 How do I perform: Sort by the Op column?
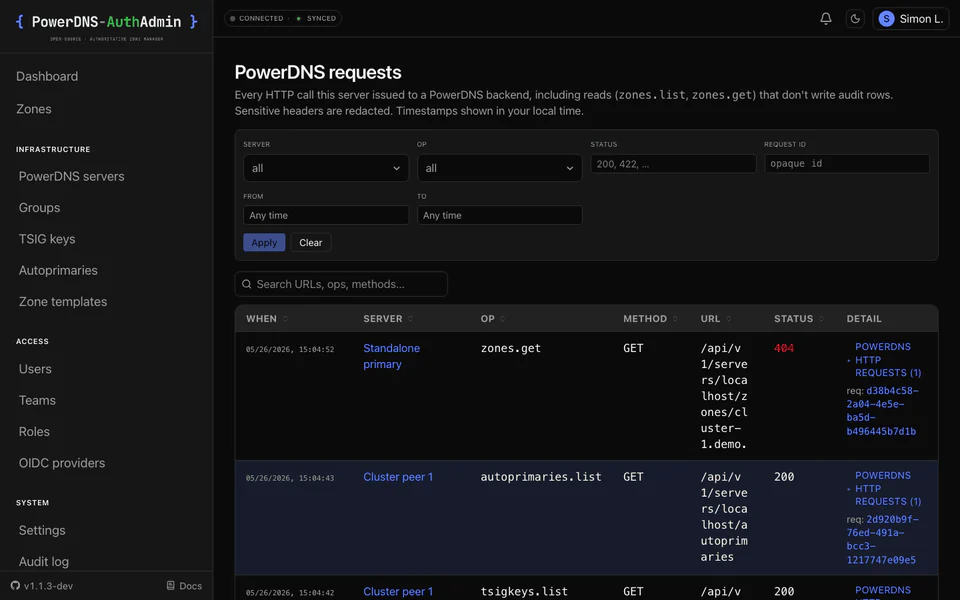coord(493,319)
